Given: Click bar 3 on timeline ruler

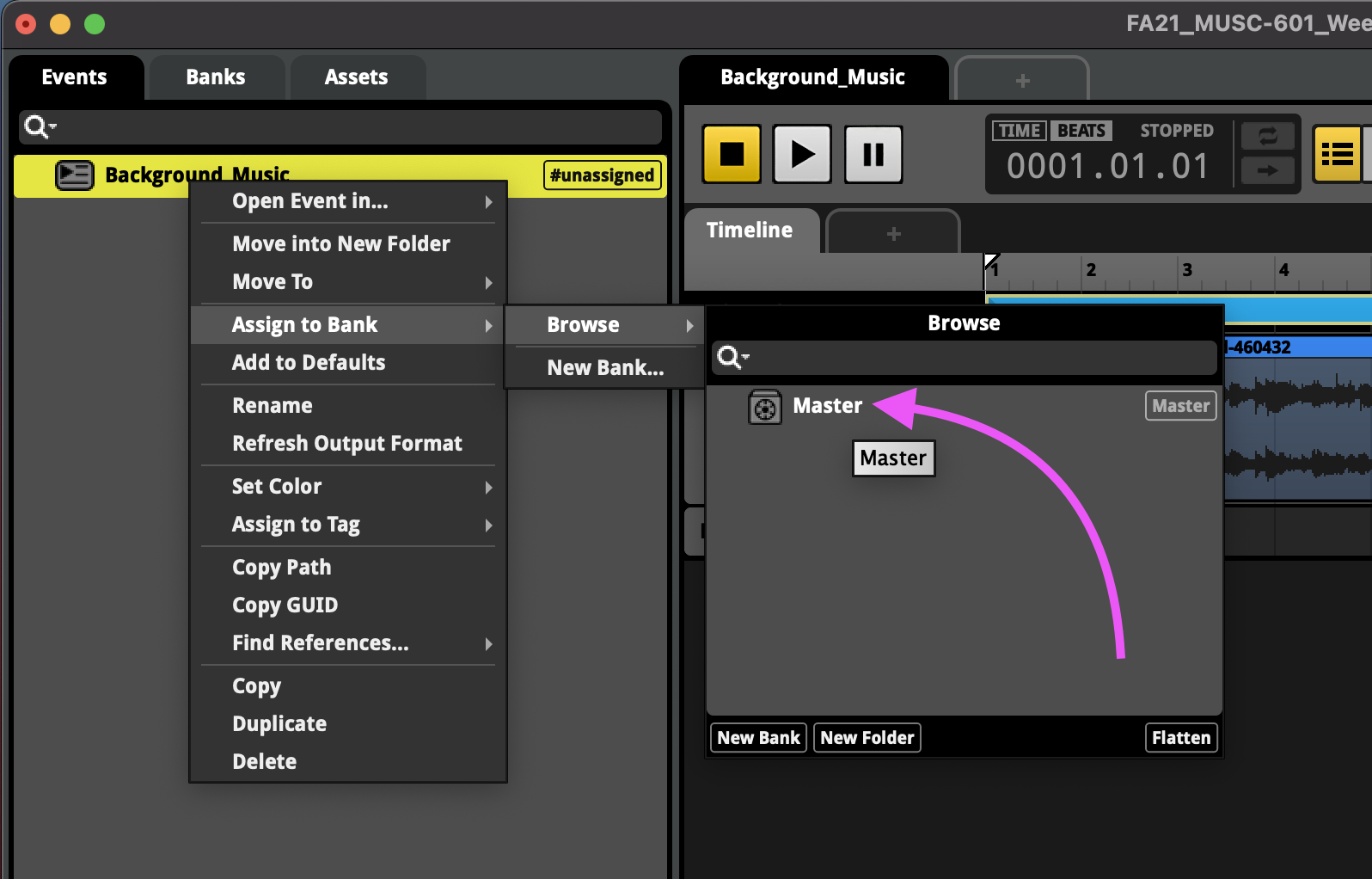Looking at the screenshot, I should click(x=1187, y=271).
